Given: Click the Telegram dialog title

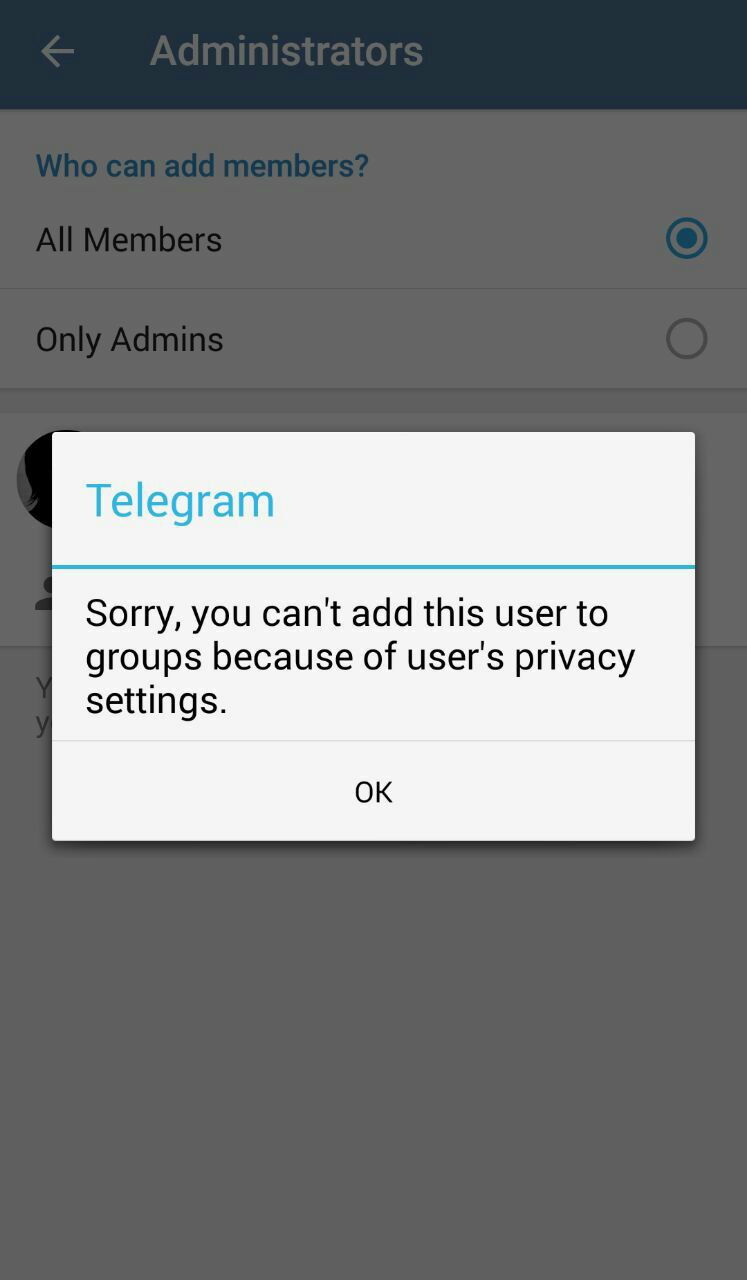Looking at the screenshot, I should click(x=180, y=500).
